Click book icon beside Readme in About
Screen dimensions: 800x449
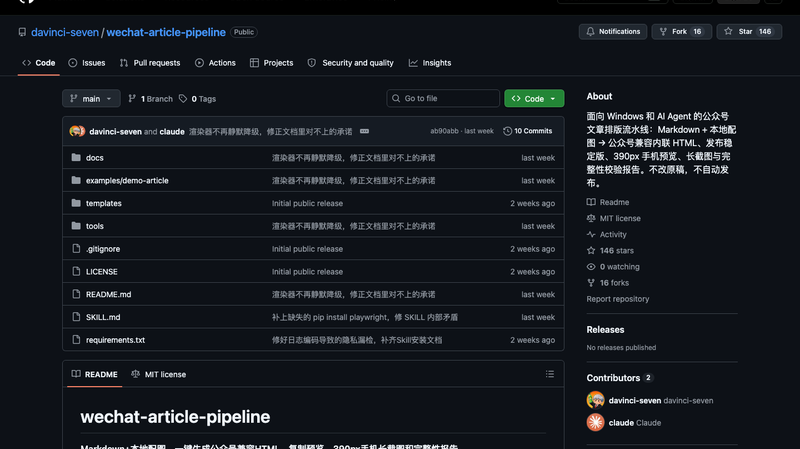(x=591, y=202)
